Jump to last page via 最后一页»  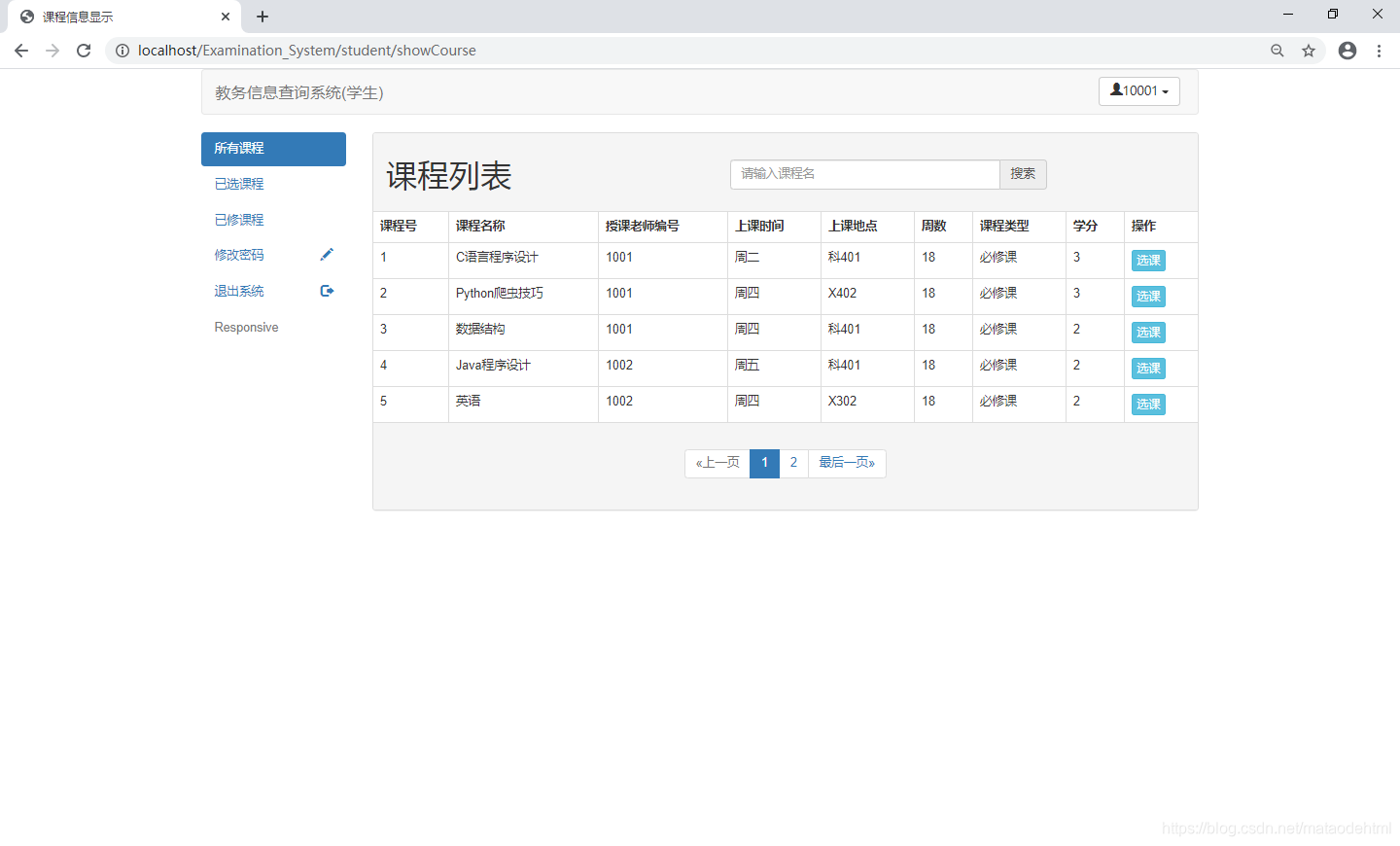(847, 463)
